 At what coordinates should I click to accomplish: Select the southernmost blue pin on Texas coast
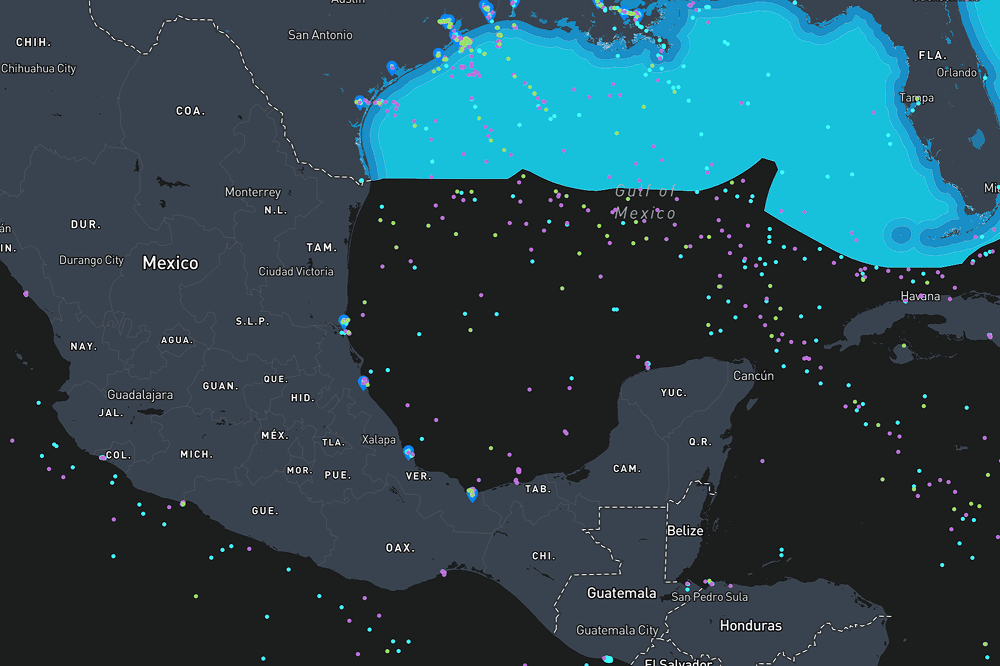(x=360, y=101)
